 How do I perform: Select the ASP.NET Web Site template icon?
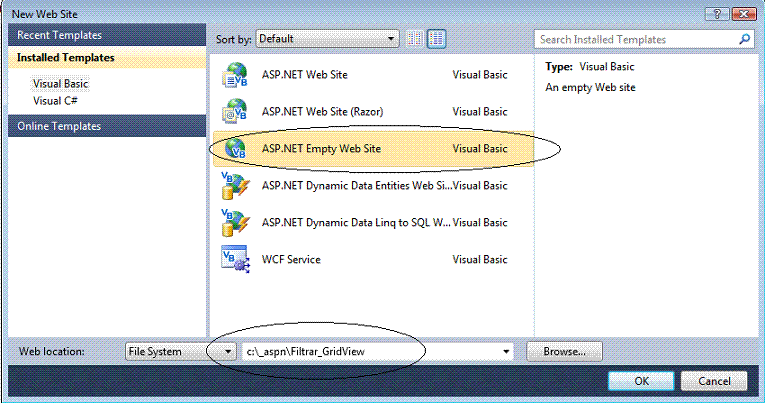pyautogui.click(x=235, y=75)
